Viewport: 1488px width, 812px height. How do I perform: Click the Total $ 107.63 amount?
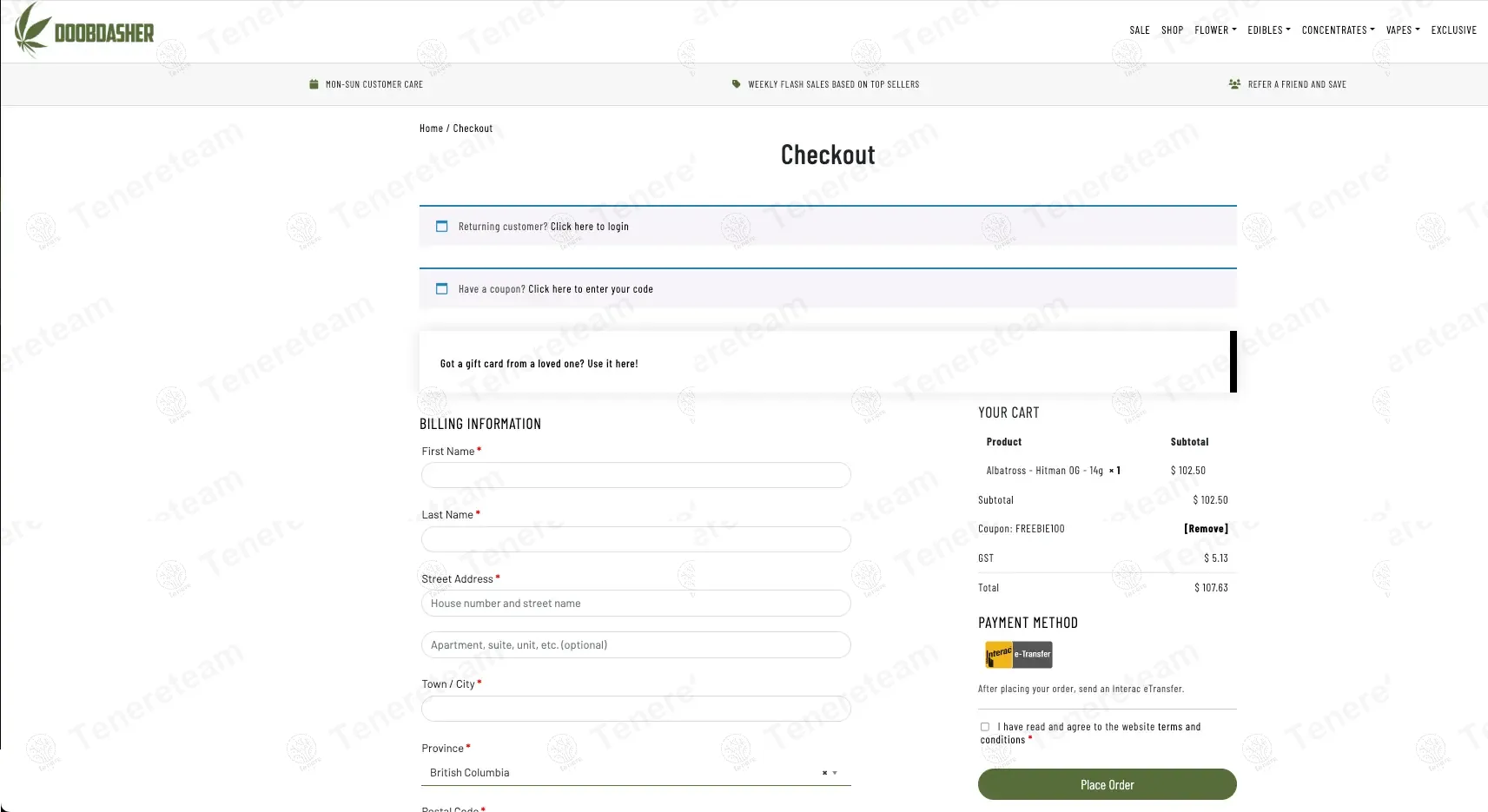[1211, 588]
